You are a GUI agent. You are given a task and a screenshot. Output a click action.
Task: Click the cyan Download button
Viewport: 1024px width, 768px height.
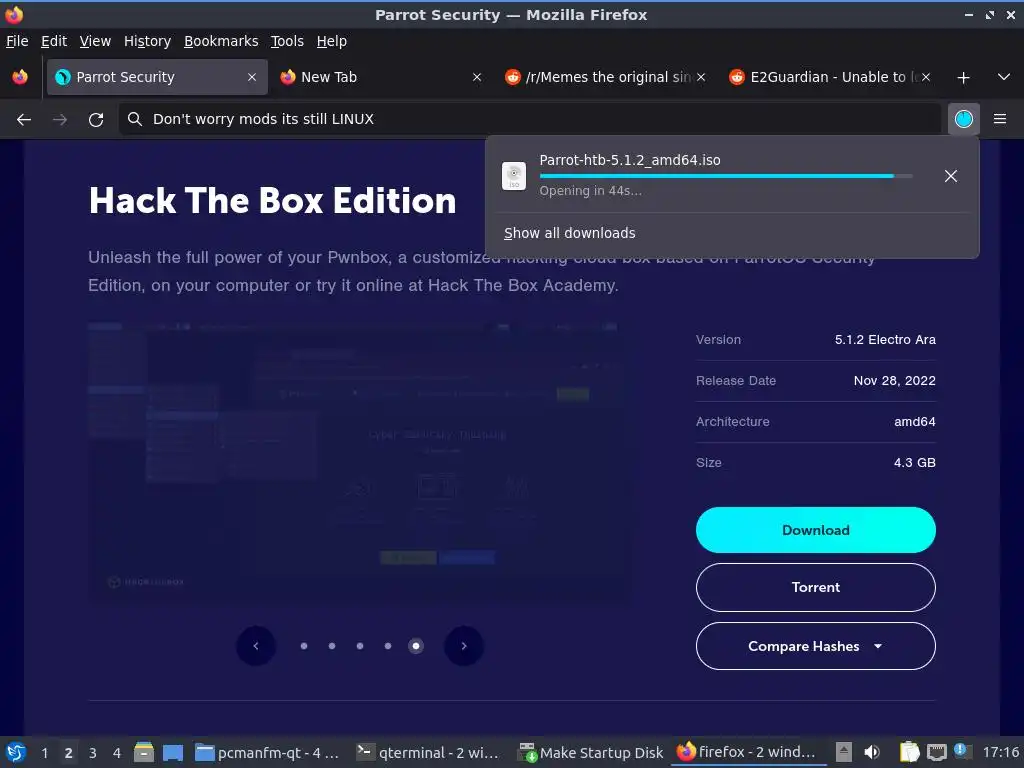[816, 530]
